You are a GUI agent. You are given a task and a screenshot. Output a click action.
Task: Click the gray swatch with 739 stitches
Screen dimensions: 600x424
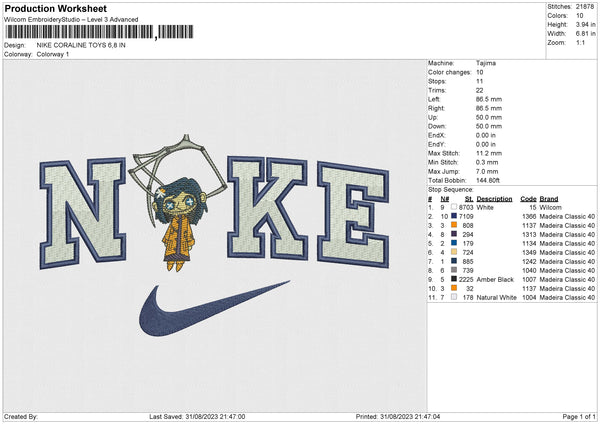(454, 270)
